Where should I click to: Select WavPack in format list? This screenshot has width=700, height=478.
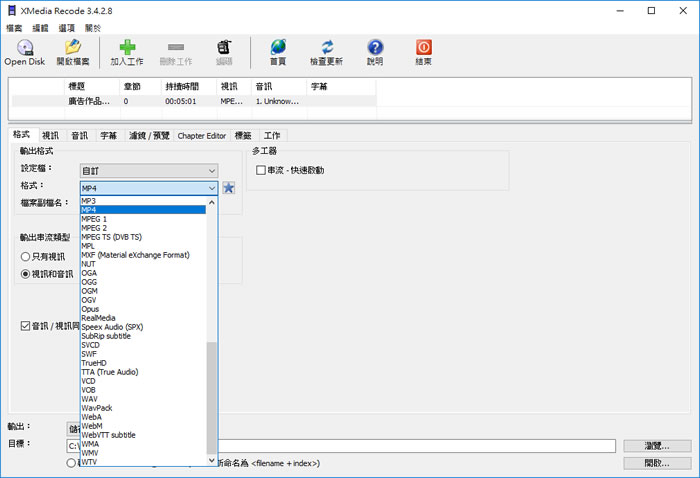click(143, 408)
